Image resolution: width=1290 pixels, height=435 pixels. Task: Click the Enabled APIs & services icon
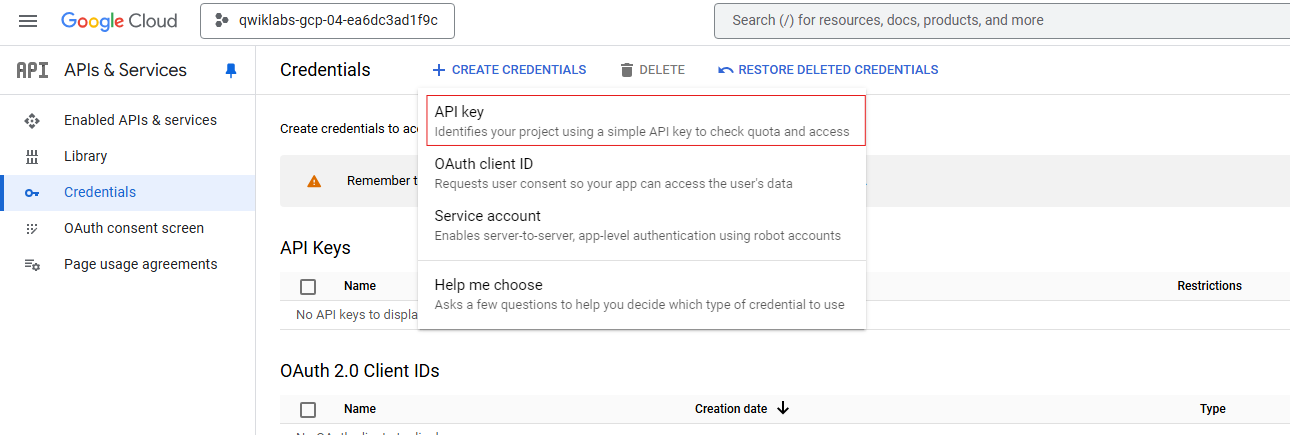click(x=32, y=120)
